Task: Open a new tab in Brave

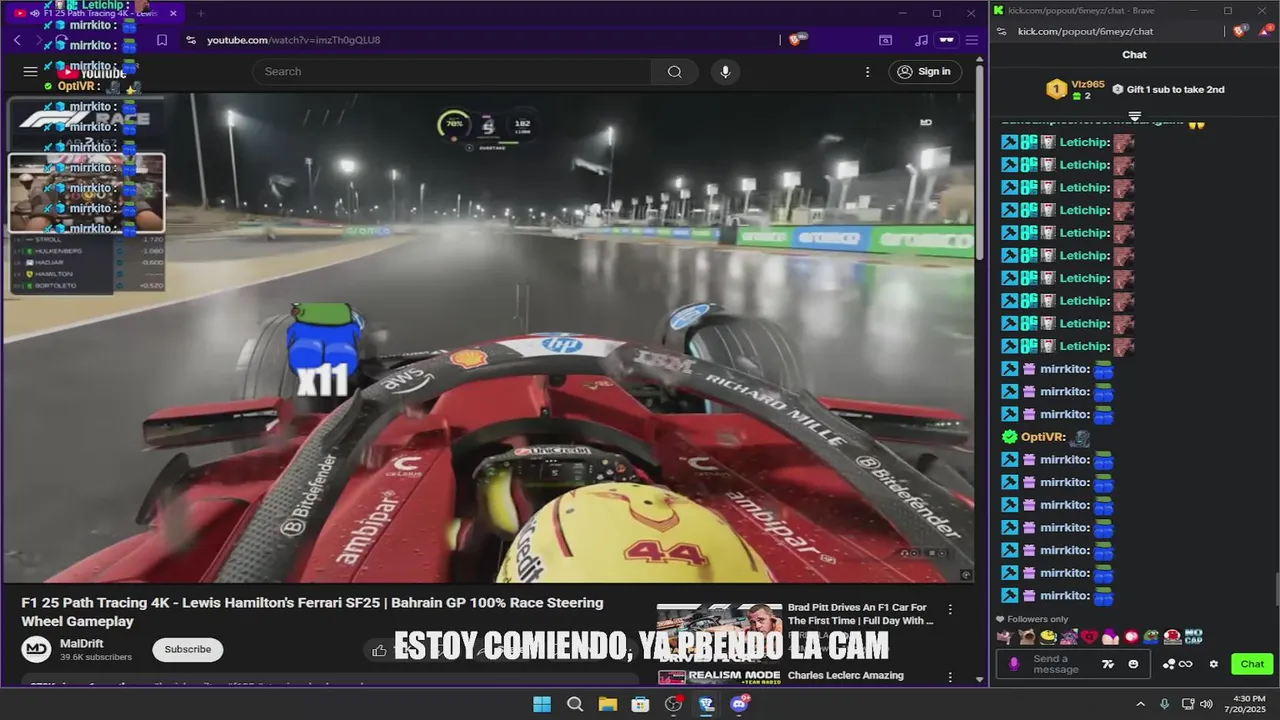Action: [200, 13]
